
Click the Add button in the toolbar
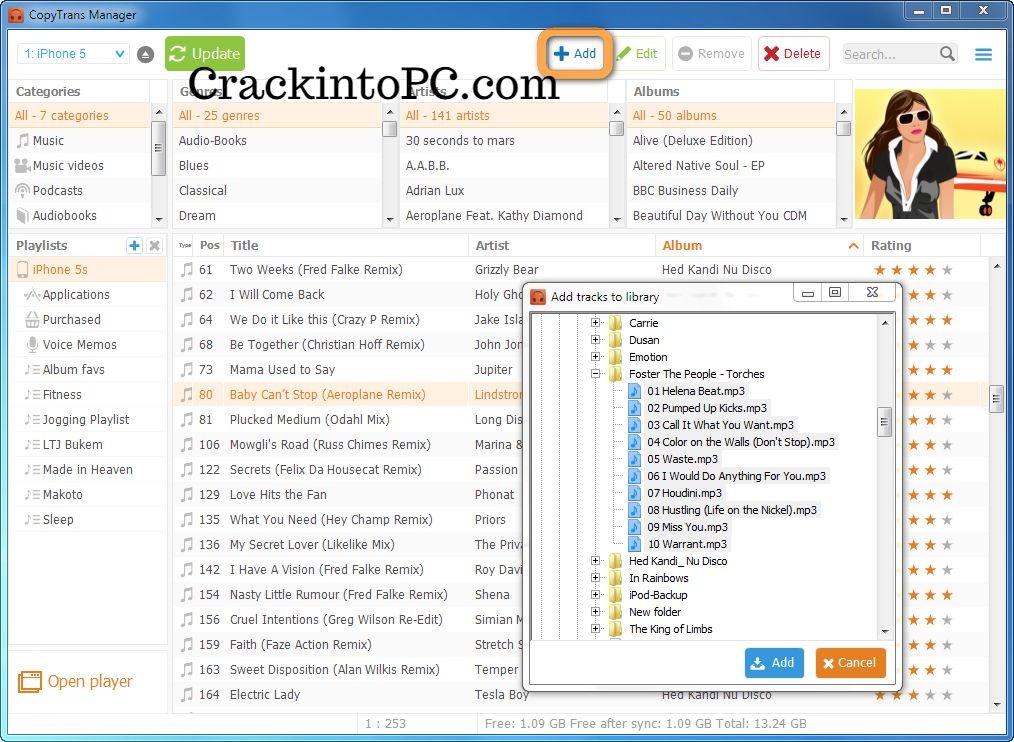point(575,54)
